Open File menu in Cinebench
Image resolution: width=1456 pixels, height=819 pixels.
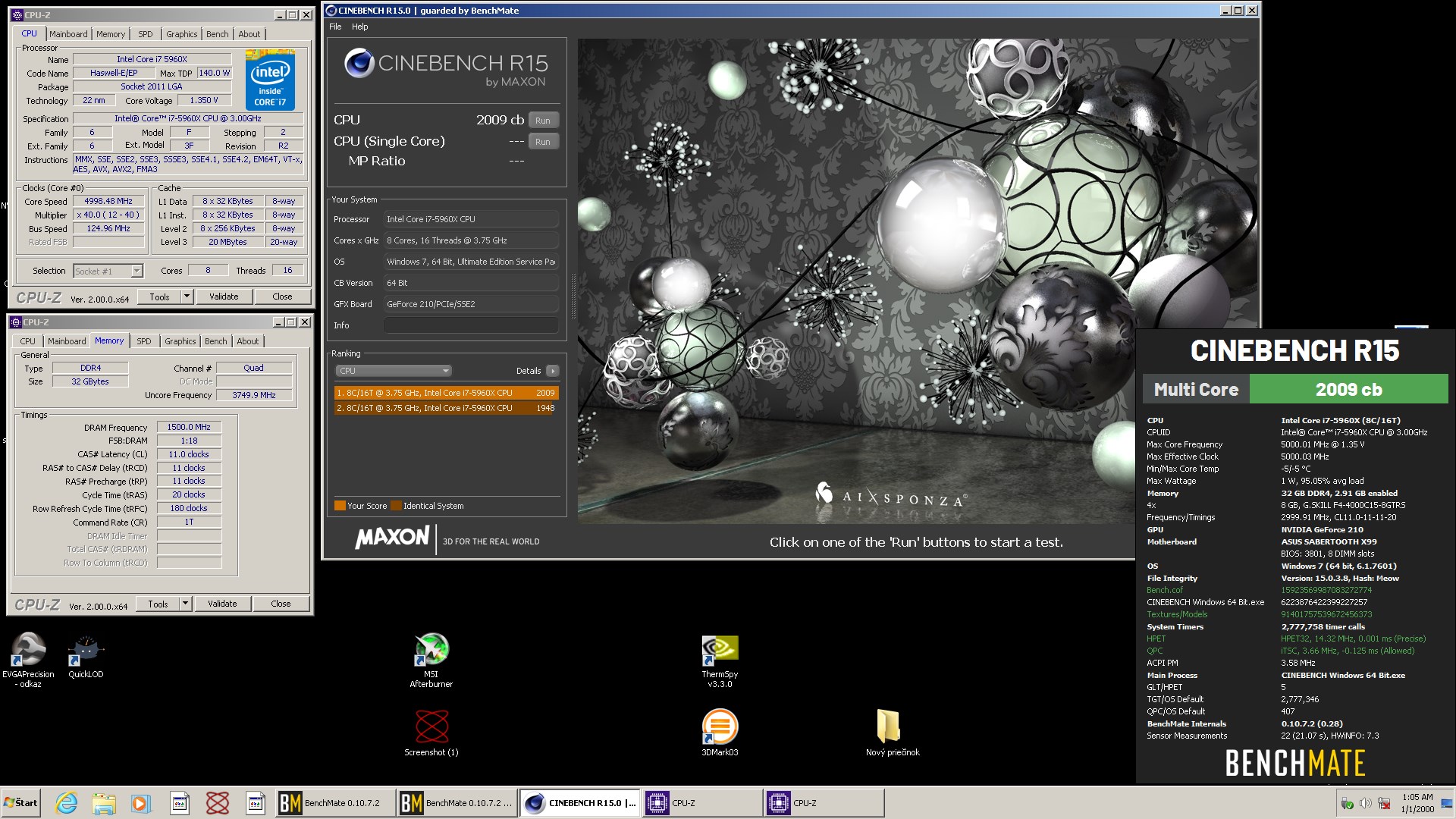[335, 27]
